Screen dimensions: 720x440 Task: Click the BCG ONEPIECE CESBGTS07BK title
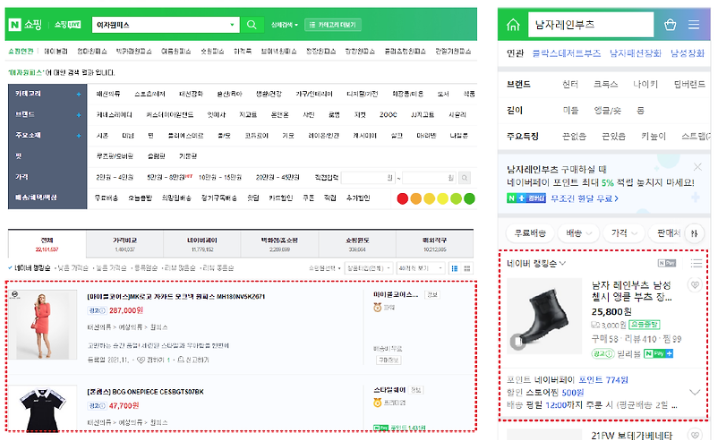[145, 392]
